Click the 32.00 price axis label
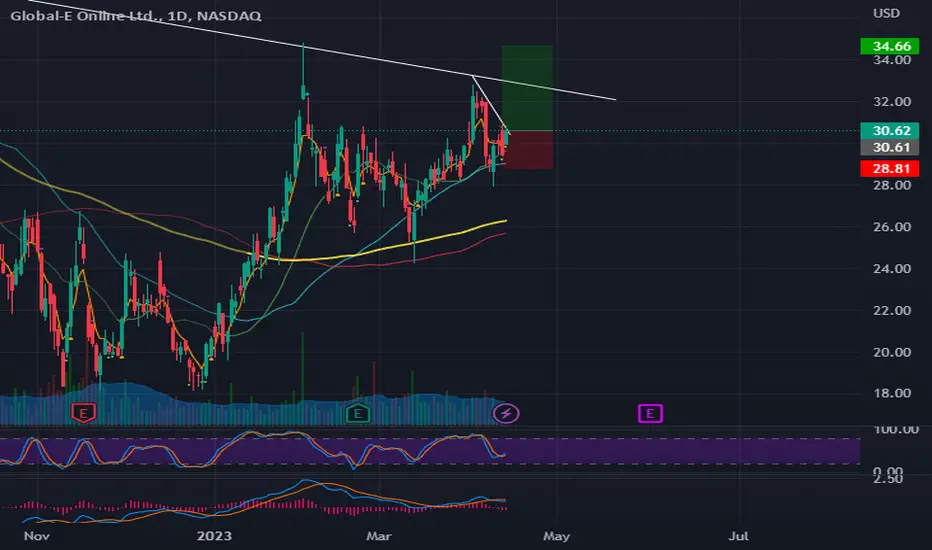932x550 pixels. pos(892,102)
